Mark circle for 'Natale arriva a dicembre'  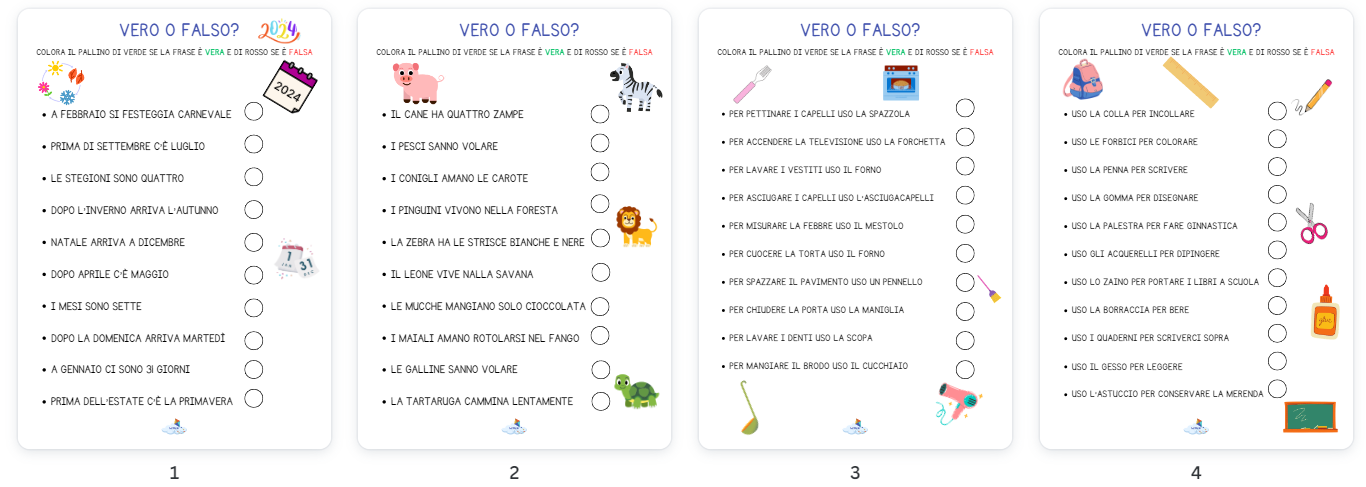254,242
